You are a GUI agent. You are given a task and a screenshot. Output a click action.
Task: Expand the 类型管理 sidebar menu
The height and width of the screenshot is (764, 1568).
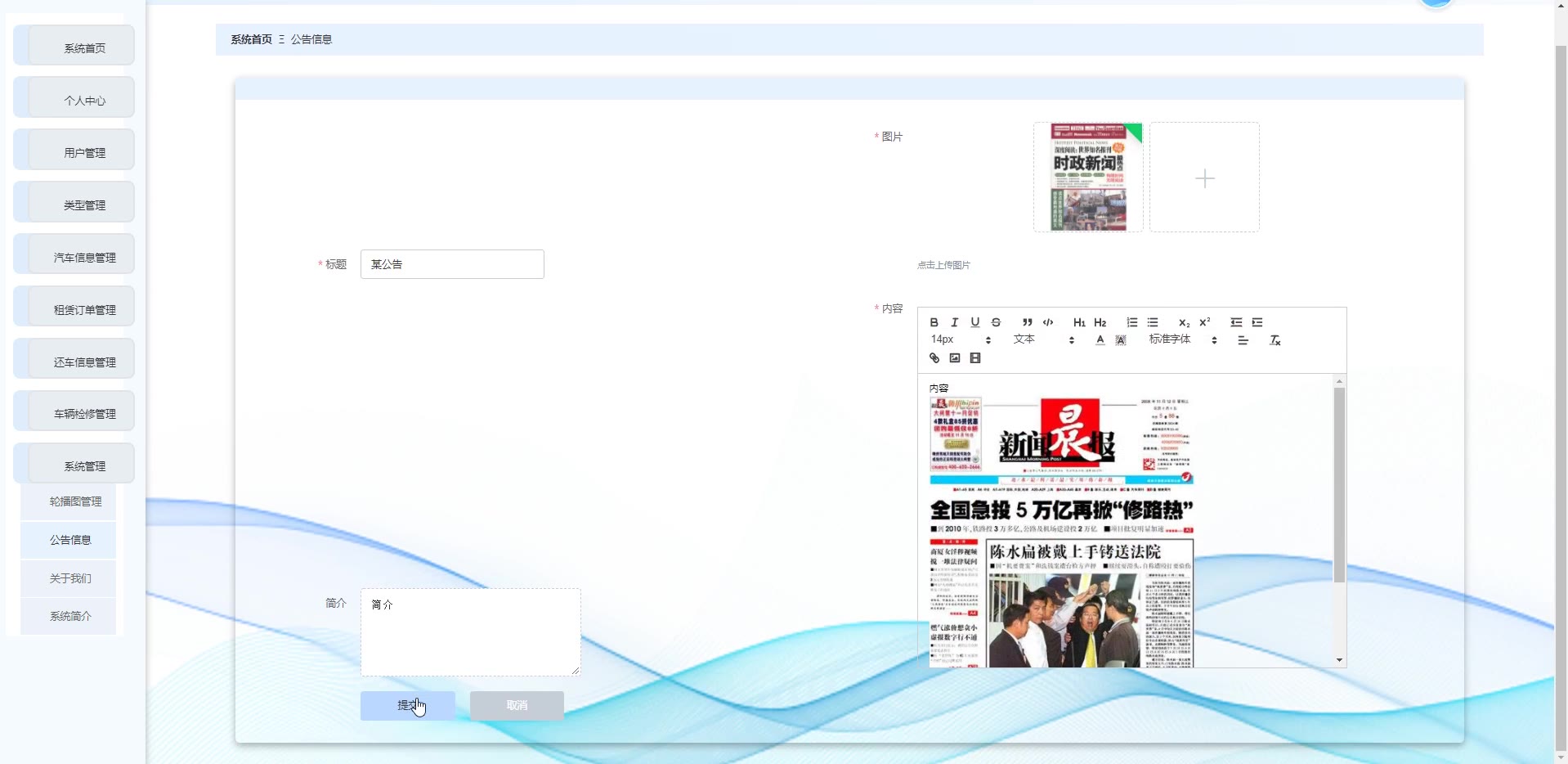click(74, 203)
